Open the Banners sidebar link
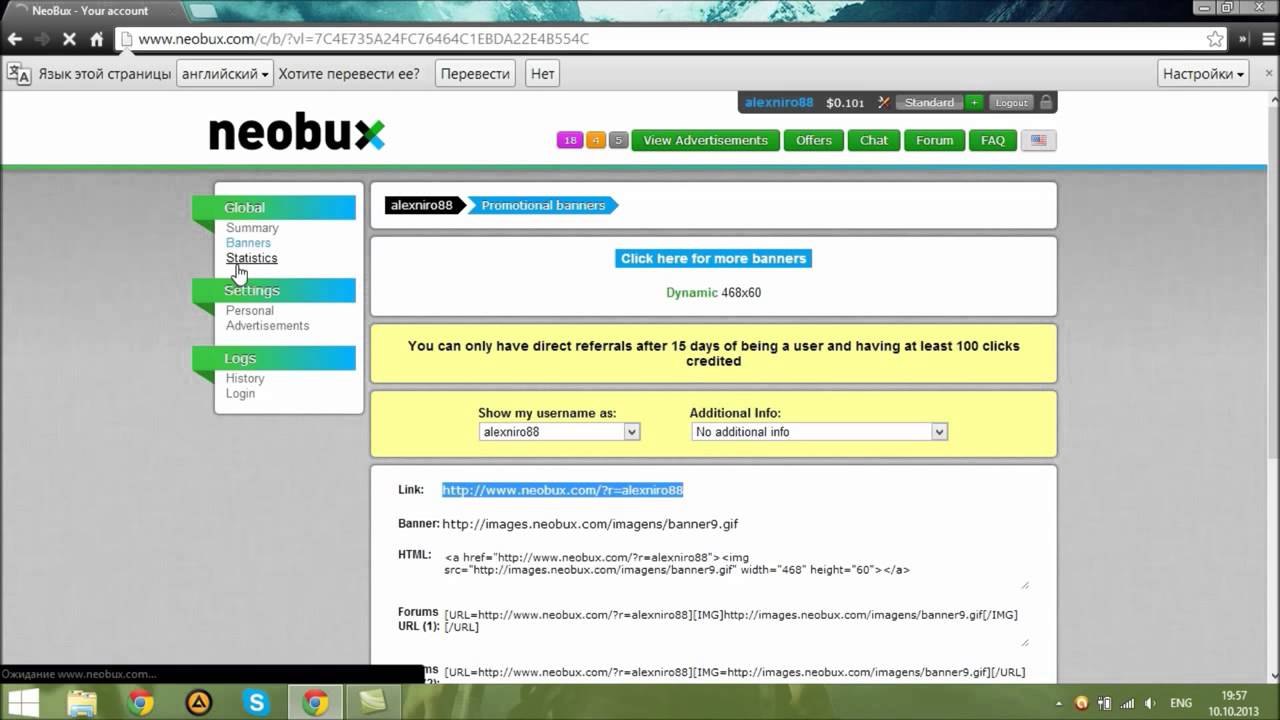This screenshot has width=1280, height=720. [x=248, y=243]
